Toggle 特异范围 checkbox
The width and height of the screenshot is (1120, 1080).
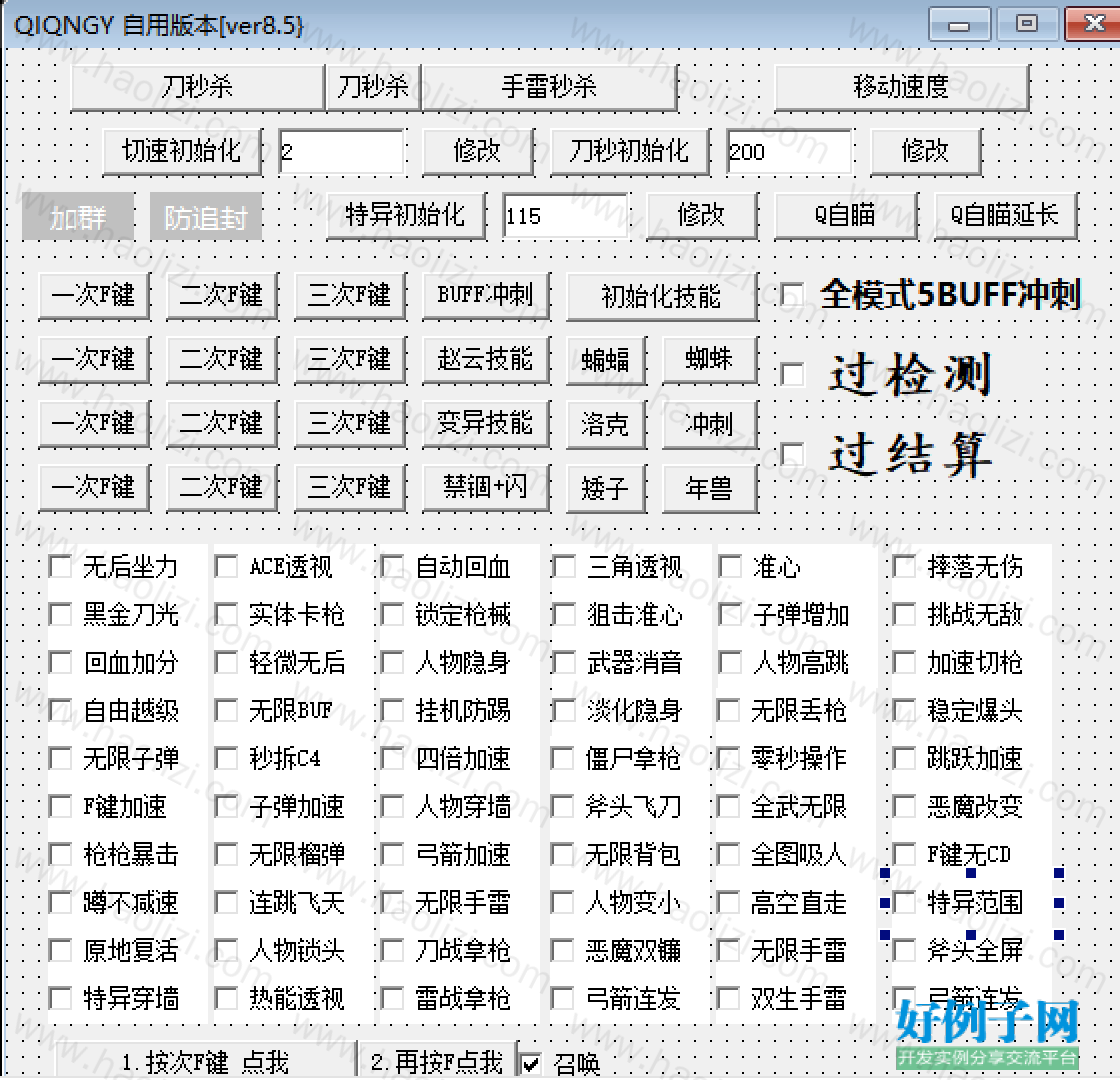[x=904, y=903]
